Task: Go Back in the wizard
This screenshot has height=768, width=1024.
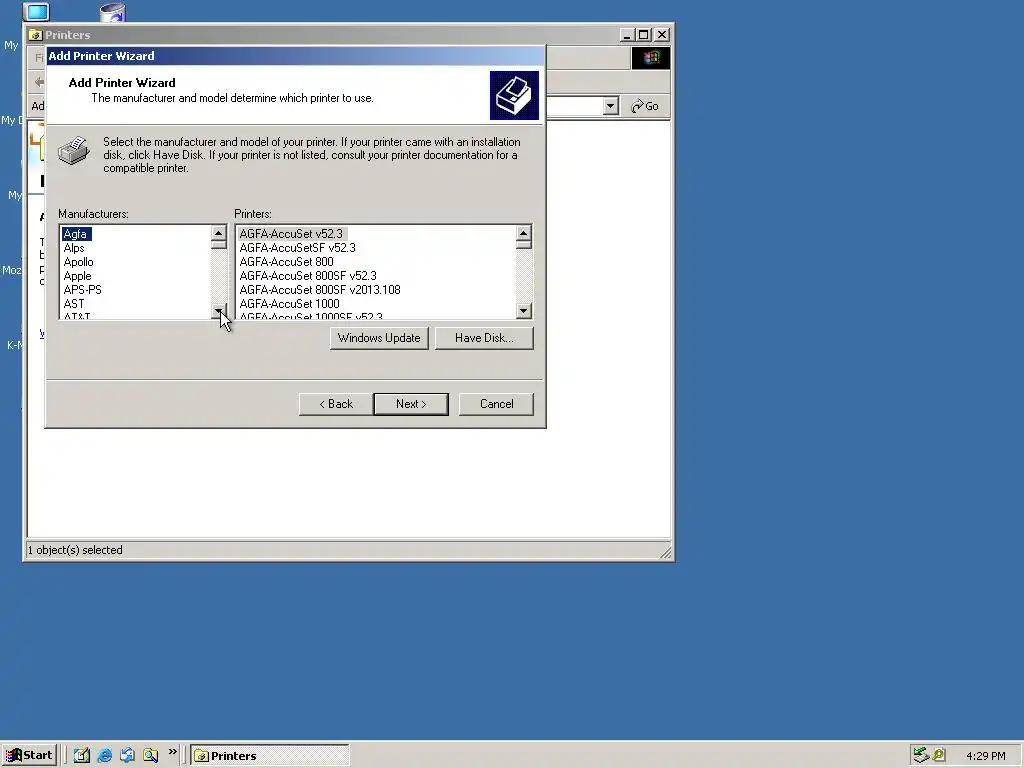Action: [x=336, y=404]
